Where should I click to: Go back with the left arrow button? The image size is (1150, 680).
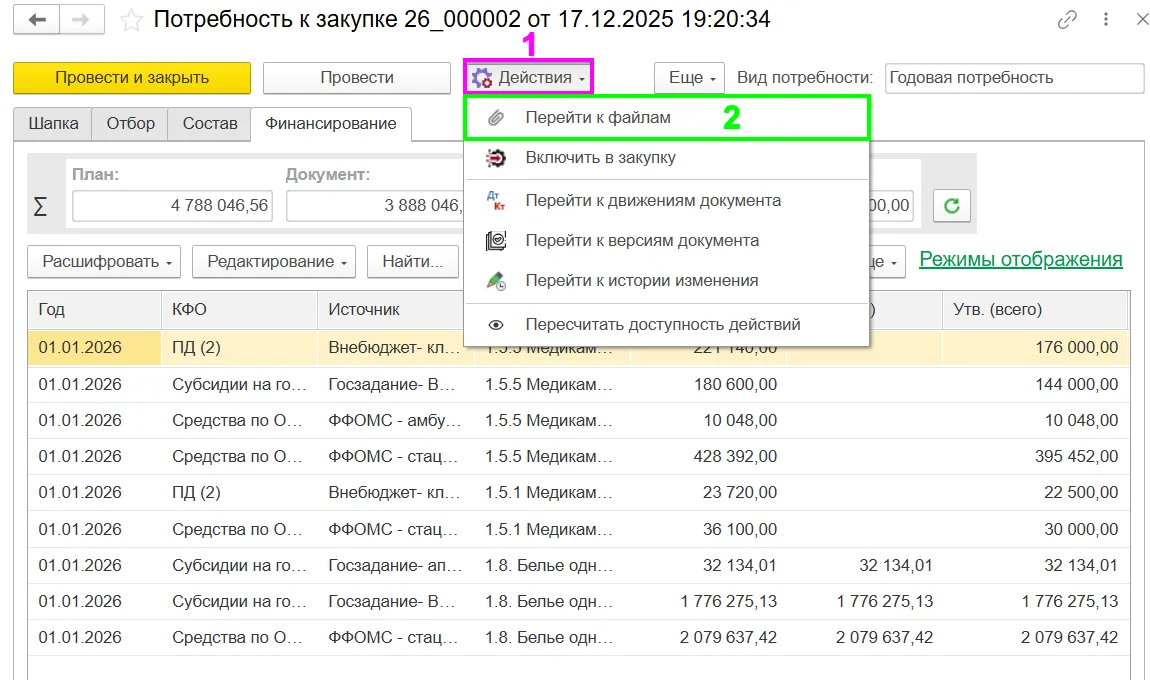(37, 20)
